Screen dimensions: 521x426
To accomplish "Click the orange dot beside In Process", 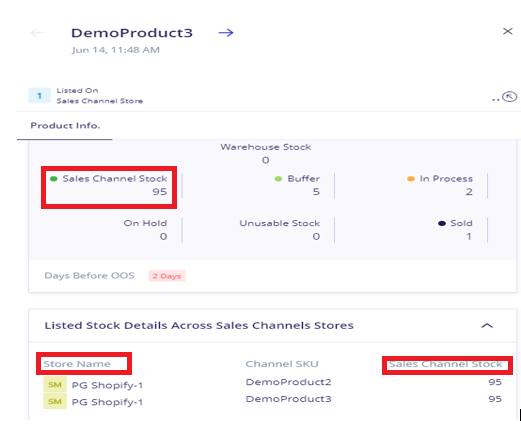I will pyautogui.click(x=411, y=179).
